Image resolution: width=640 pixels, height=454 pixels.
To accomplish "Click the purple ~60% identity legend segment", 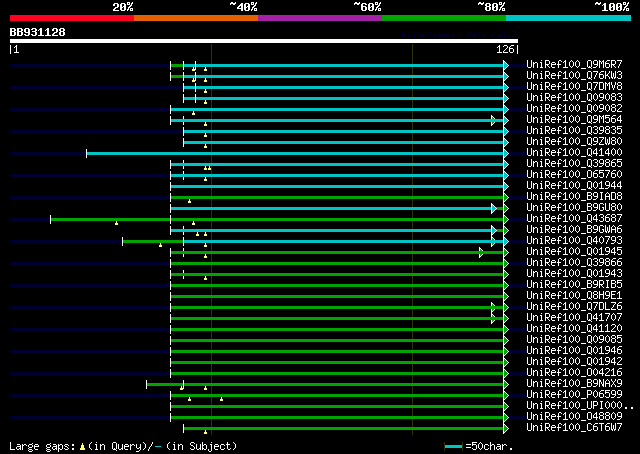I will click(320, 18).
